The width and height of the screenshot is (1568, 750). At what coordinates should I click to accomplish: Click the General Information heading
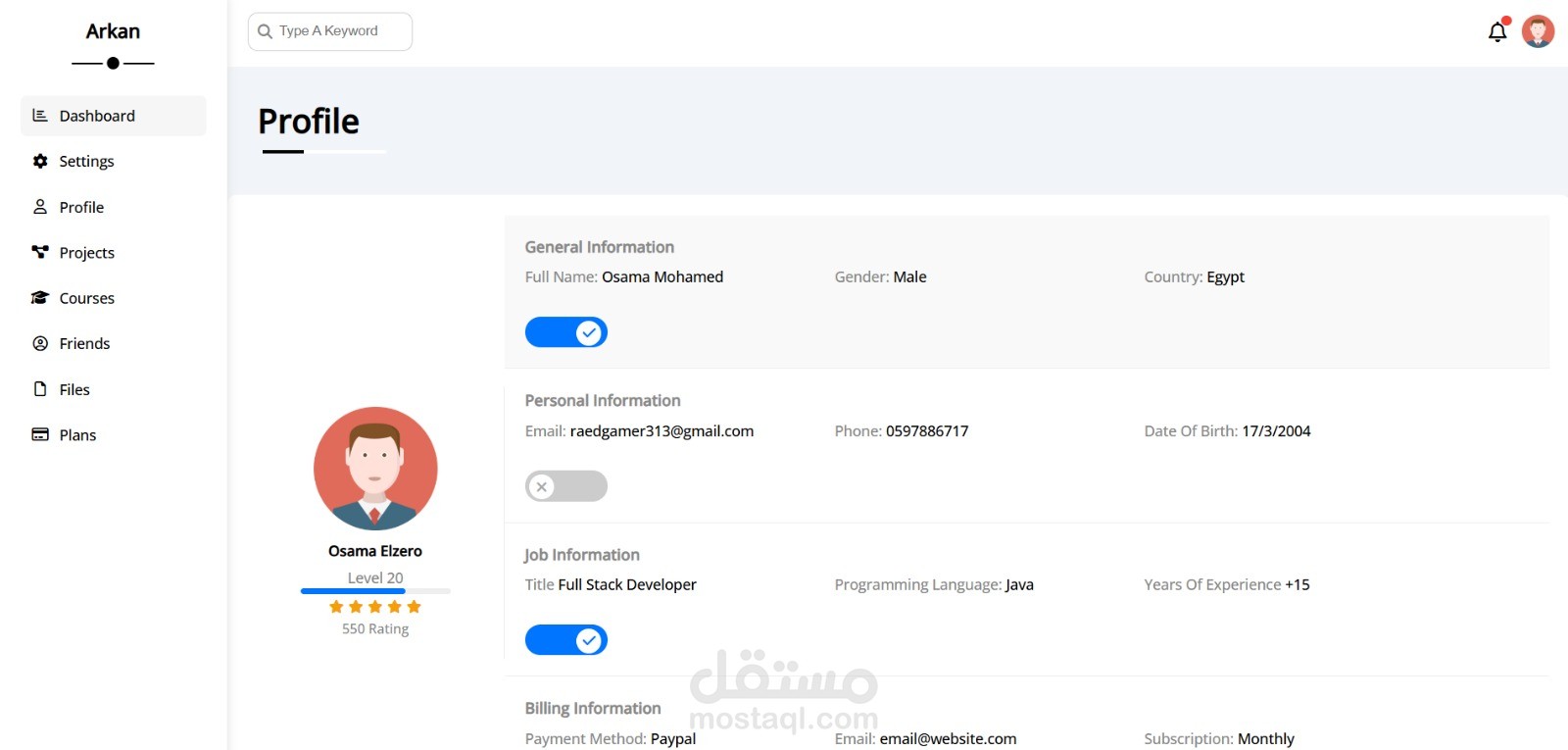pos(600,247)
